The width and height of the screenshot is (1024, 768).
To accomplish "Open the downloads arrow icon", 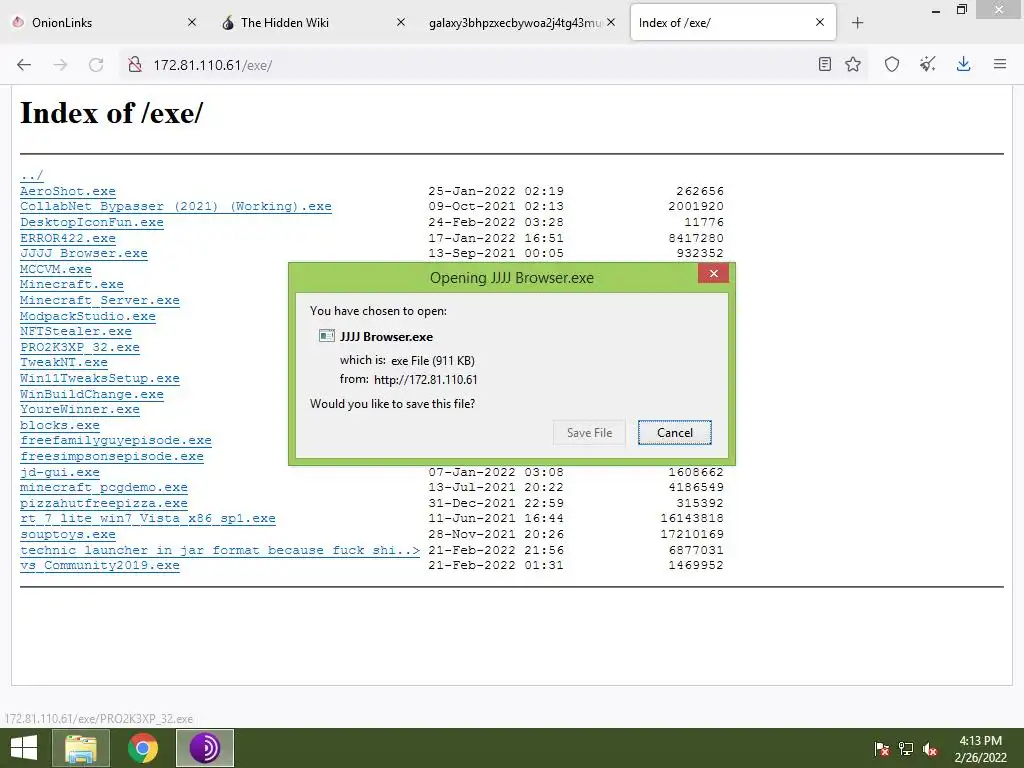I will [963, 64].
